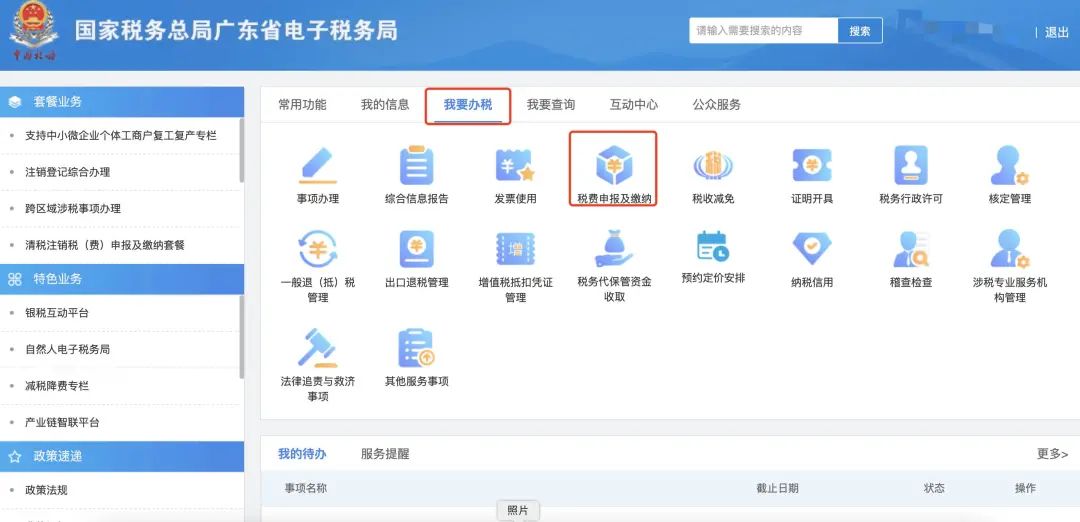Open the 公众服务 tab
The image size is (1080, 522).
pyautogui.click(x=717, y=105)
